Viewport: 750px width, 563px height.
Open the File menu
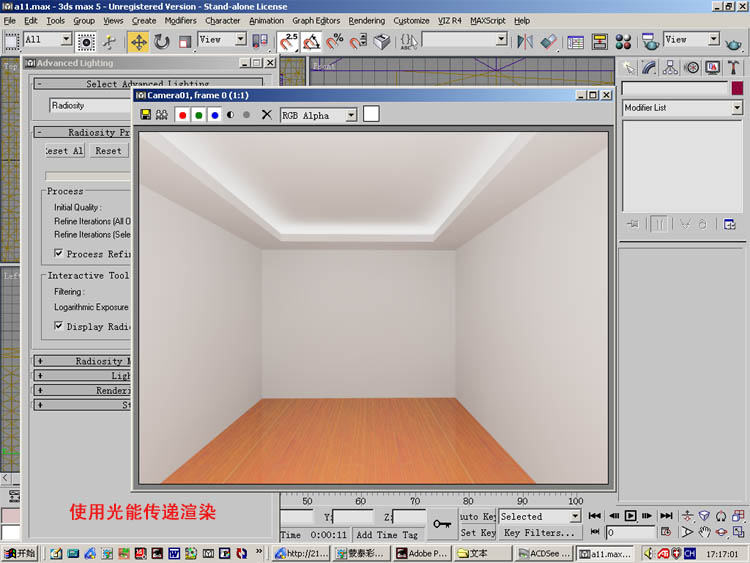10,21
